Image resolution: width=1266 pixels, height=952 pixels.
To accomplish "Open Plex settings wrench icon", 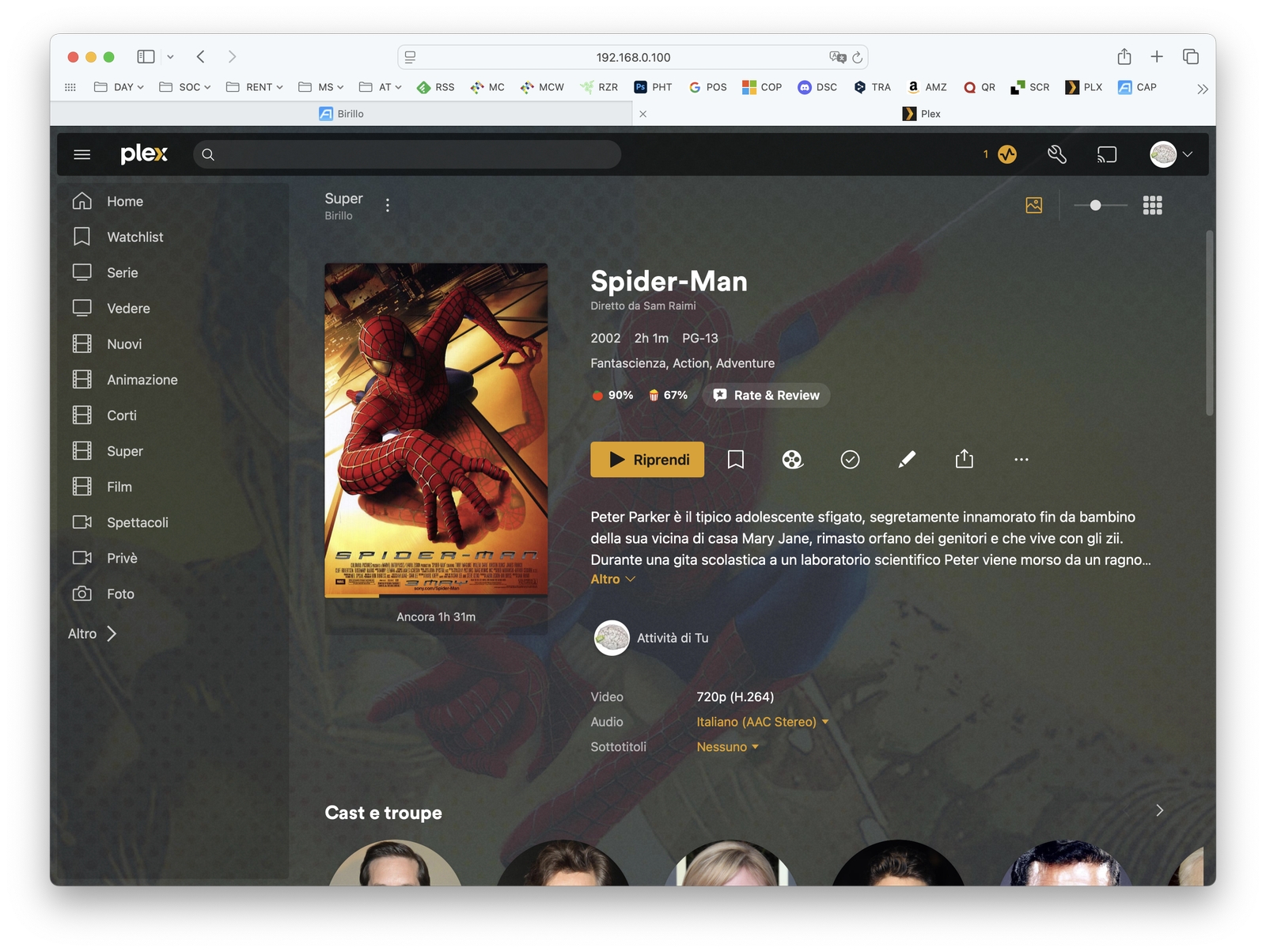I will 1057,154.
